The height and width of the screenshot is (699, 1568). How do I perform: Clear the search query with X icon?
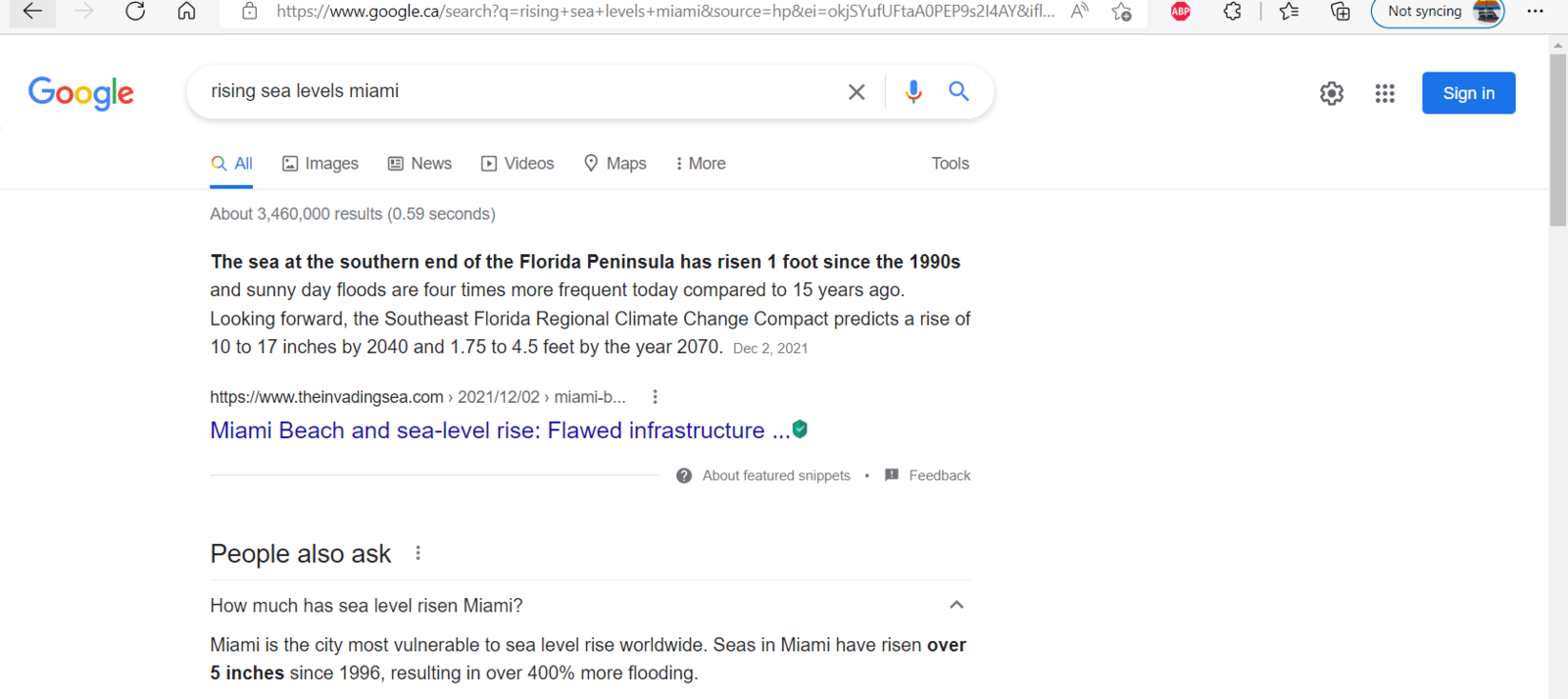pyautogui.click(x=857, y=91)
